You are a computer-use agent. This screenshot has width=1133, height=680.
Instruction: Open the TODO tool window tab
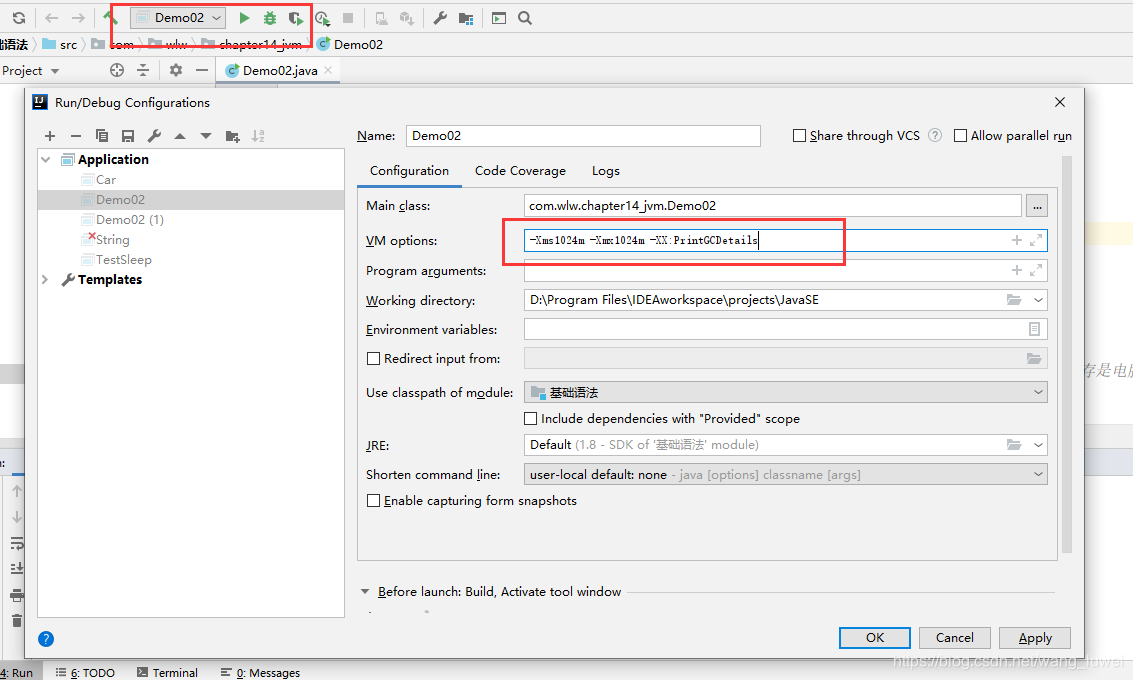pyautogui.click(x=85, y=673)
